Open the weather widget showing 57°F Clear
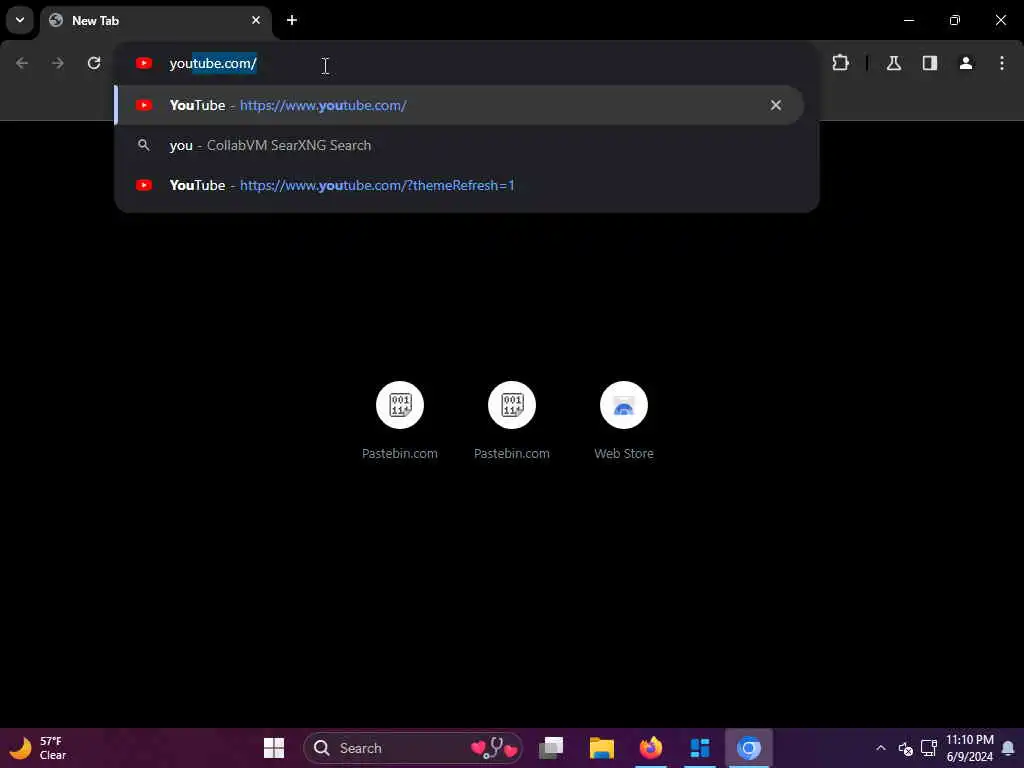Viewport: 1024px width, 768px height. click(39, 748)
